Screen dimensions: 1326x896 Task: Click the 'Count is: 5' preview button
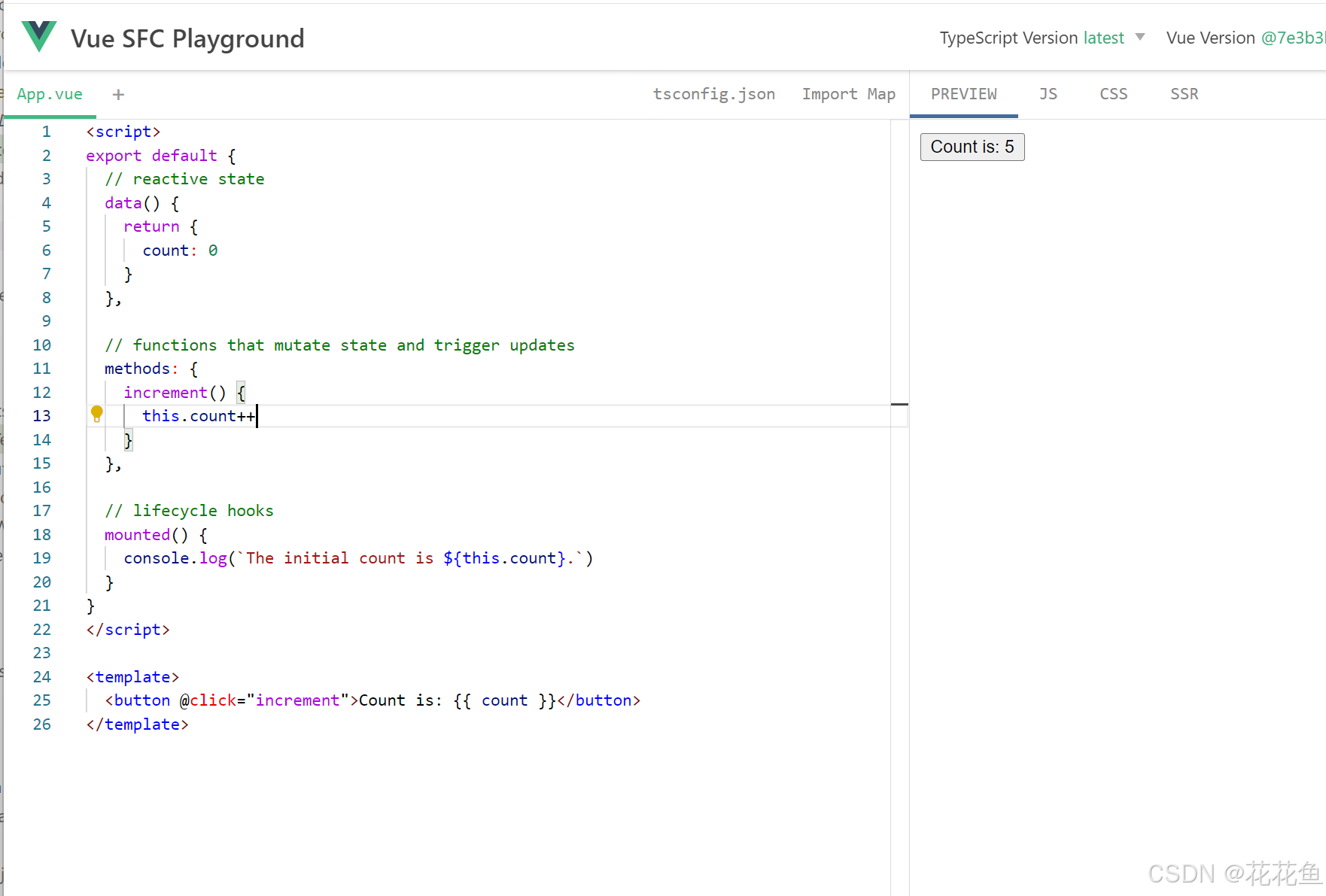(972, 147)
